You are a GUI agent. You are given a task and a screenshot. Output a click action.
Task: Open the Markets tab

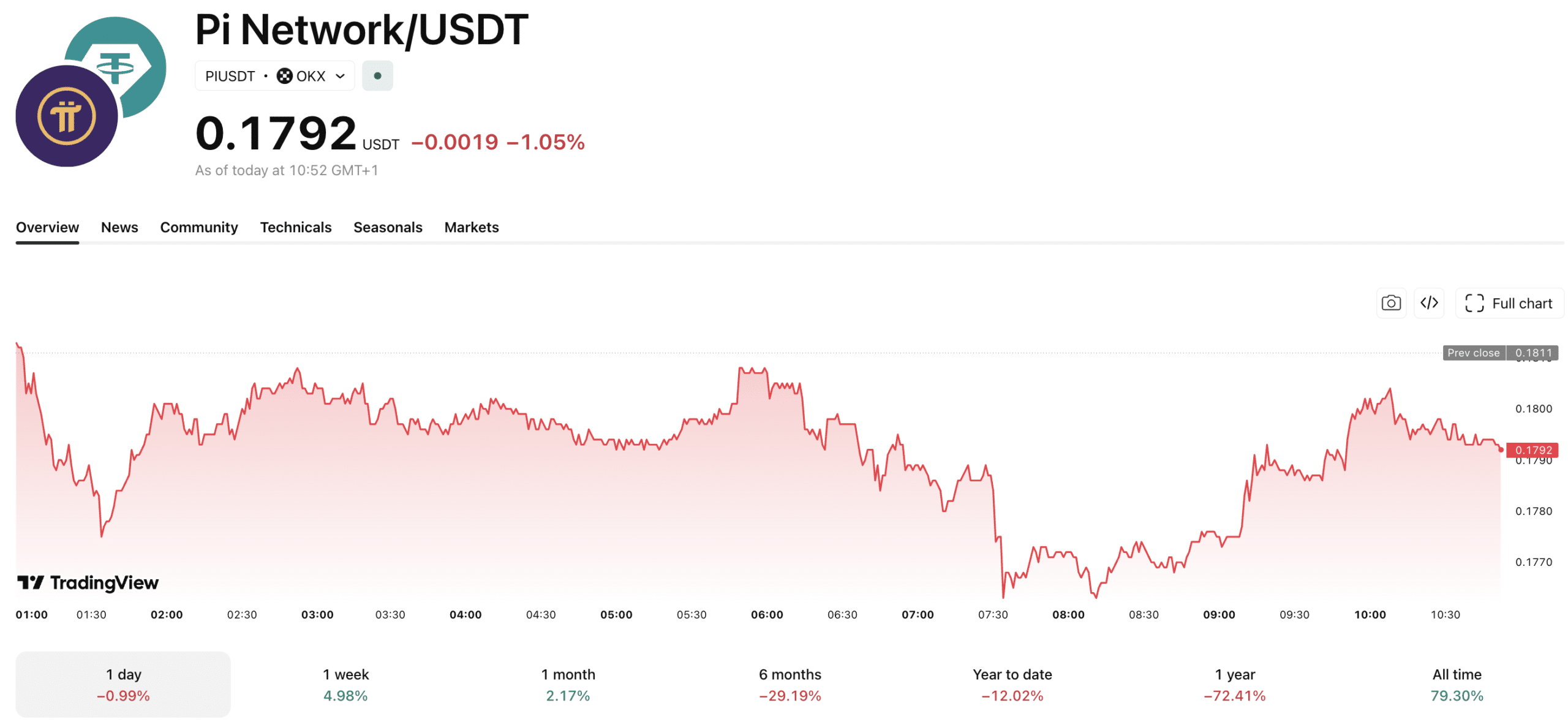click(x=472, y=227)
